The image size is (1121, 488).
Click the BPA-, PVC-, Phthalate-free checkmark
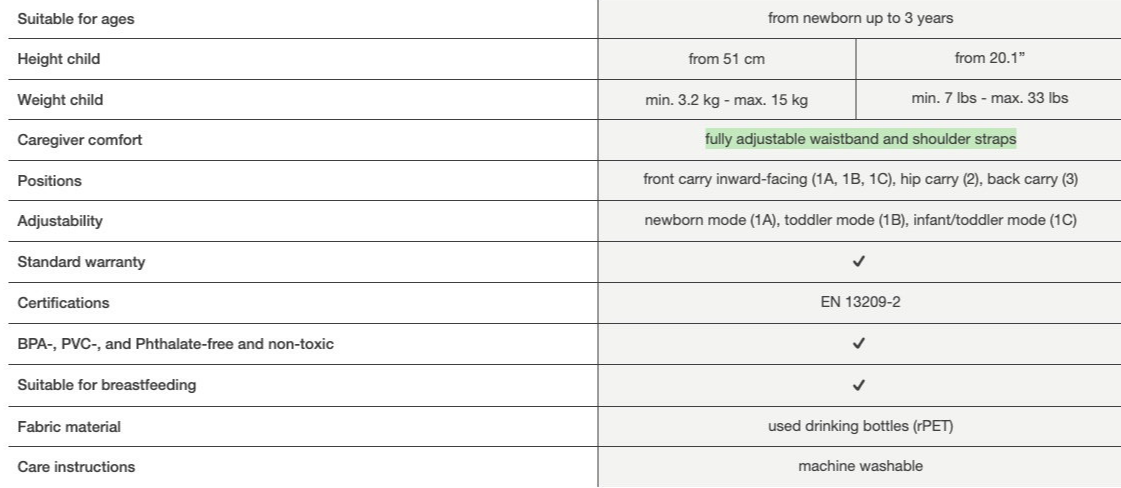[859, 343]
